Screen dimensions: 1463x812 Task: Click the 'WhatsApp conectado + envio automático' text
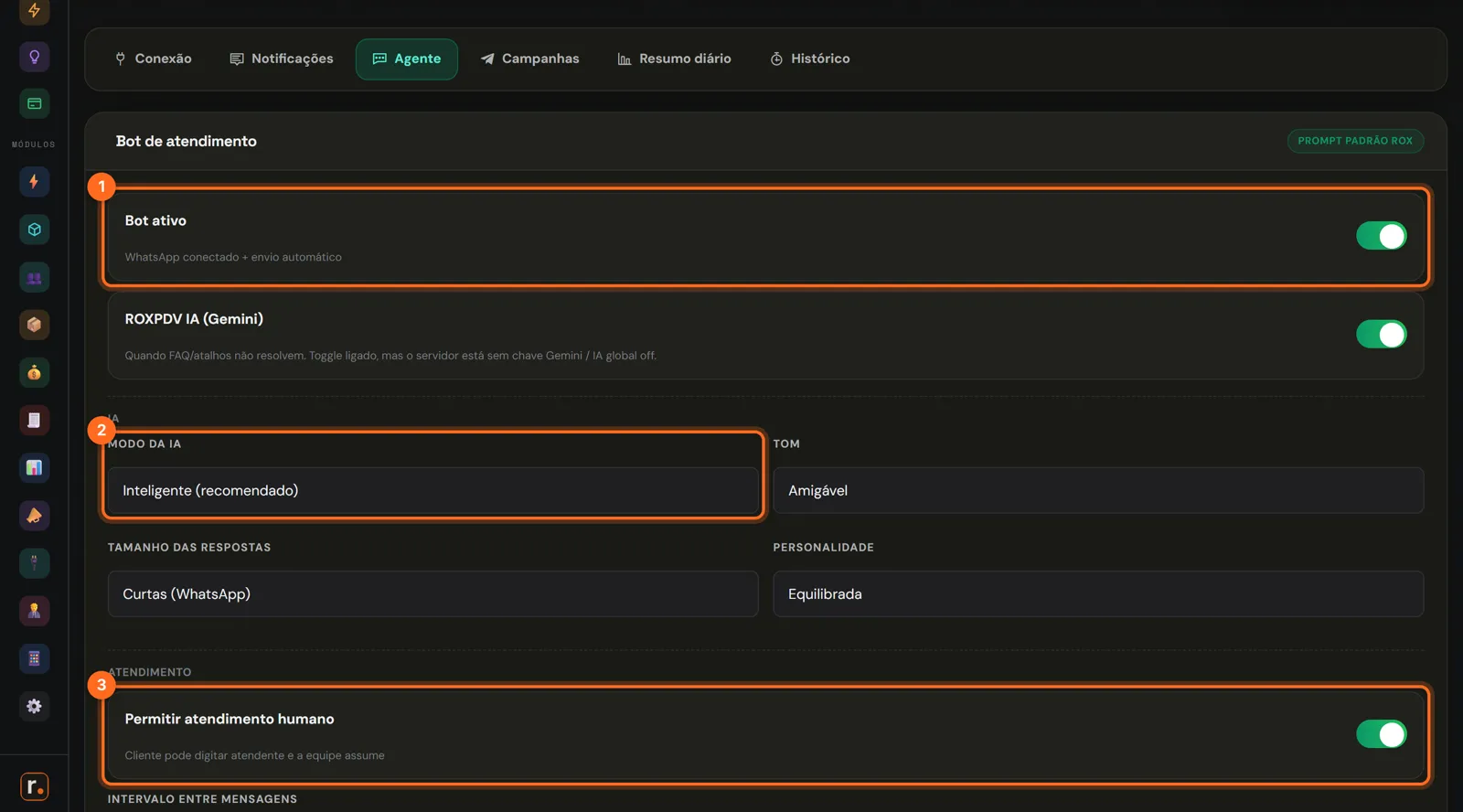pos(233,257)
